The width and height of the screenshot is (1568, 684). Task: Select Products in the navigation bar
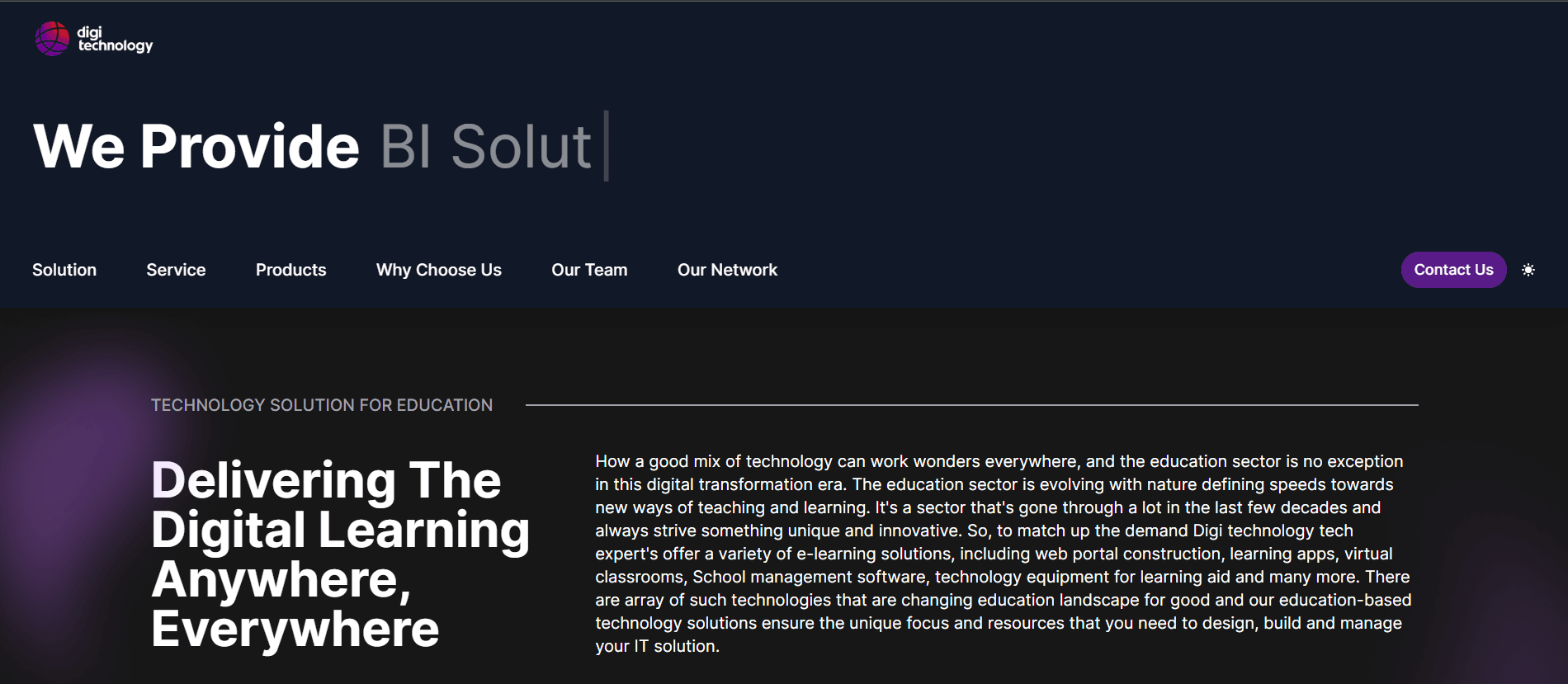tap(290, 270)
